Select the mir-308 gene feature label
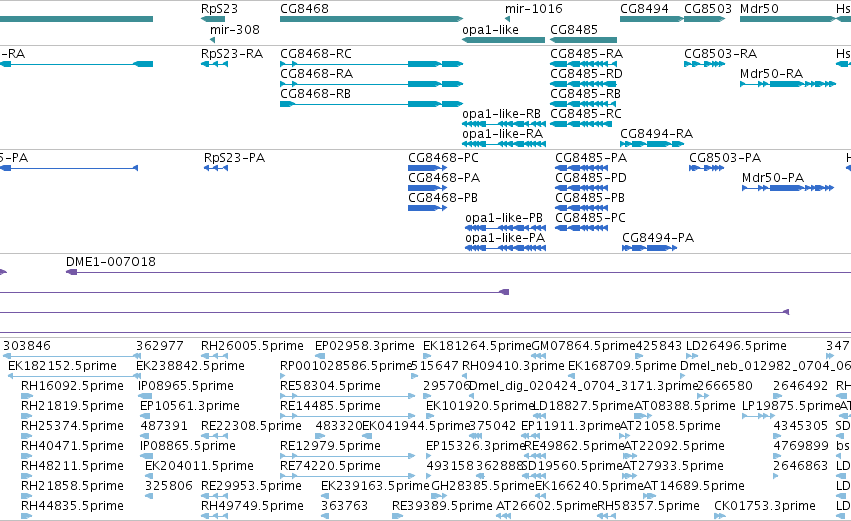851x521 pixels. click(234, 29)
